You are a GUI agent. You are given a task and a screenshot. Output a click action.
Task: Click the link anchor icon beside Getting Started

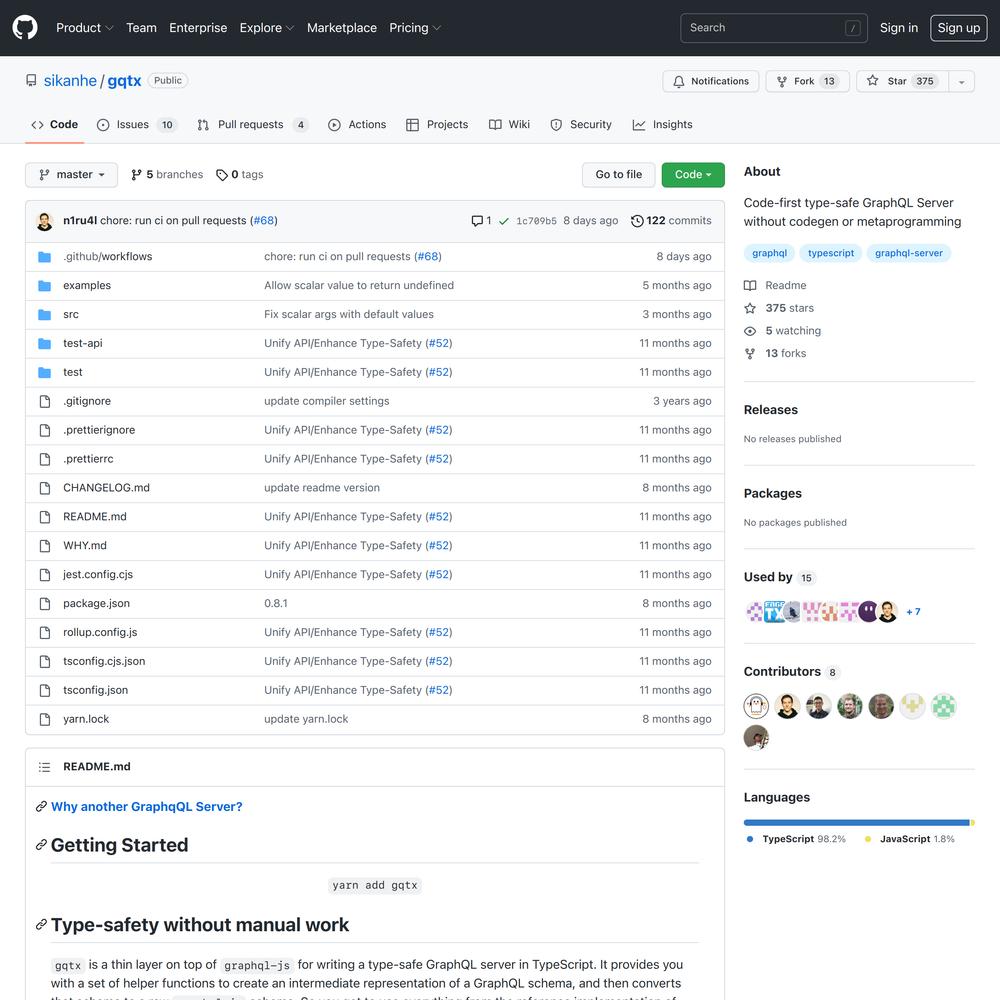41,845
